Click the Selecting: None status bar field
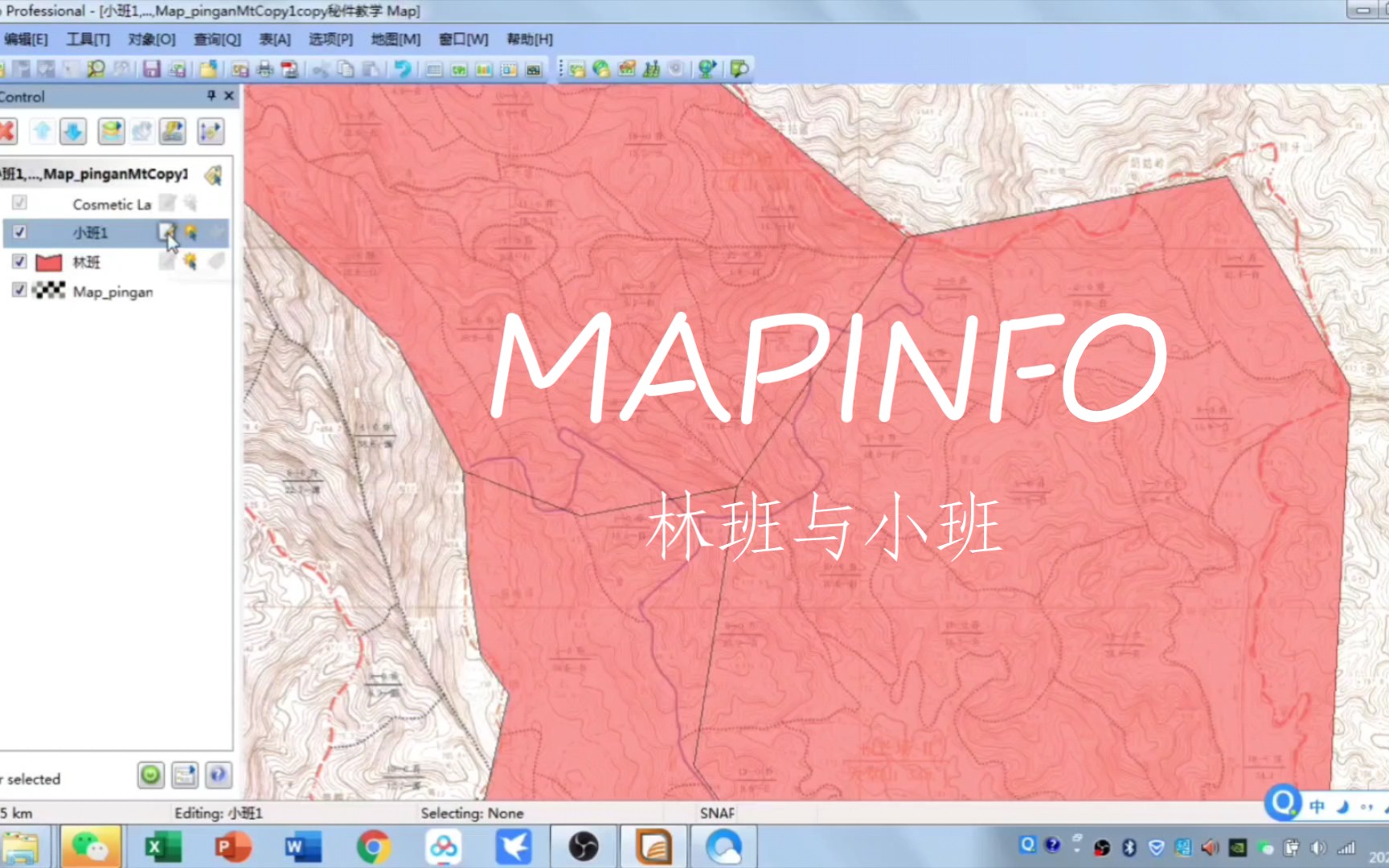This screenshot has width=1389, height=868. (472, 813)
